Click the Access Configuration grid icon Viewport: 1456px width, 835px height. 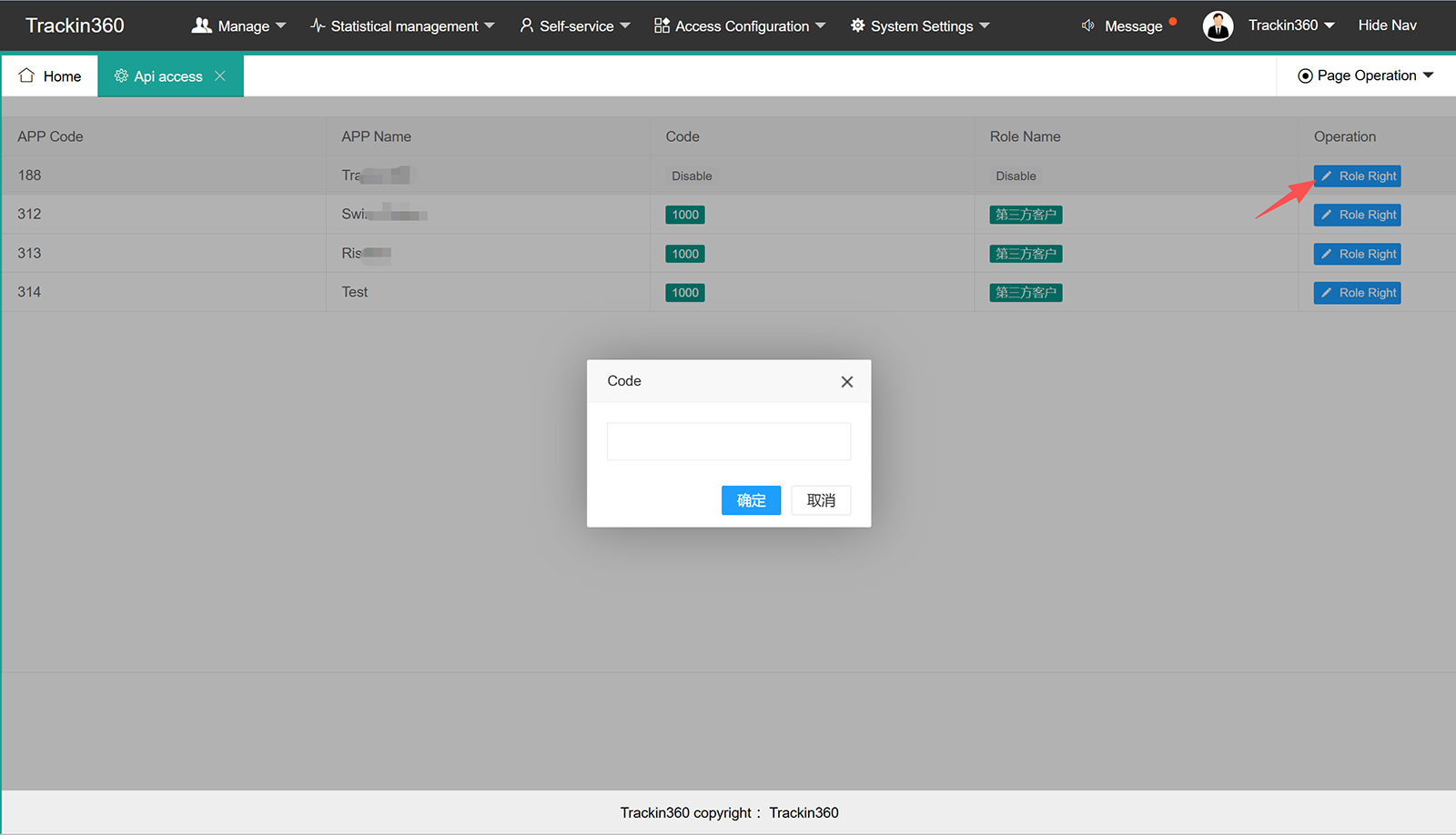click(662, 25)
